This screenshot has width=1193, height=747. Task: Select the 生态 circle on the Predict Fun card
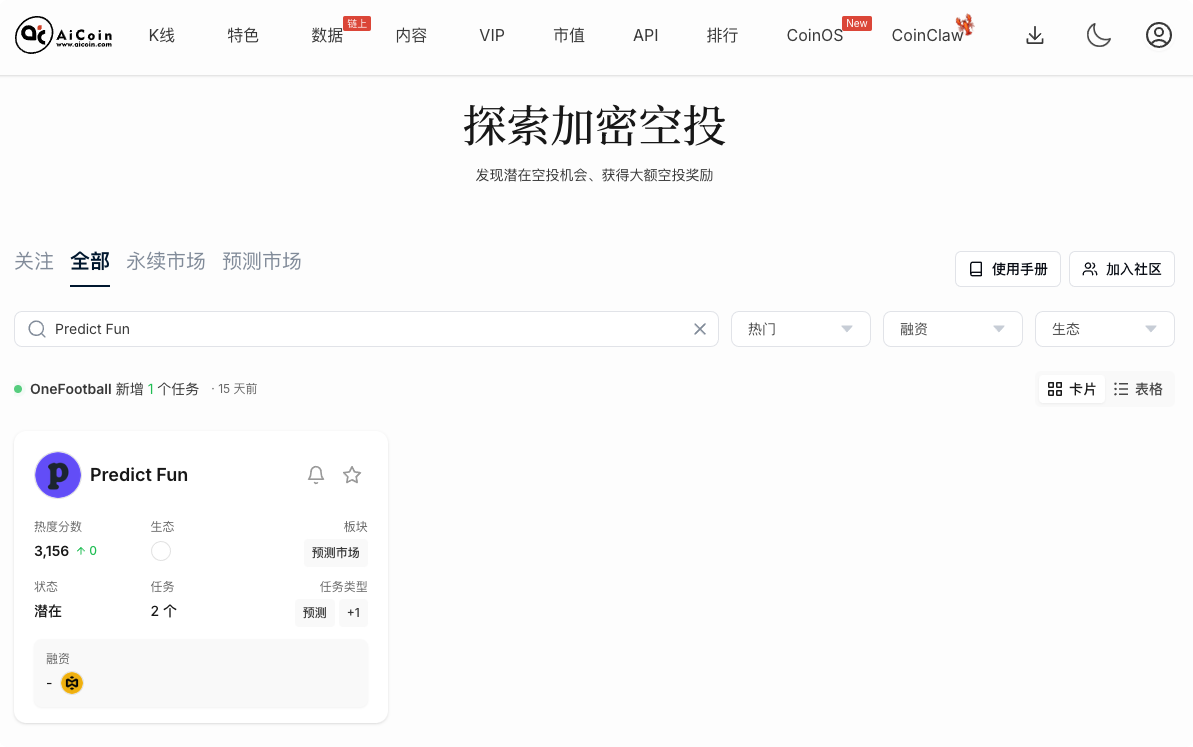click(161, 550)
